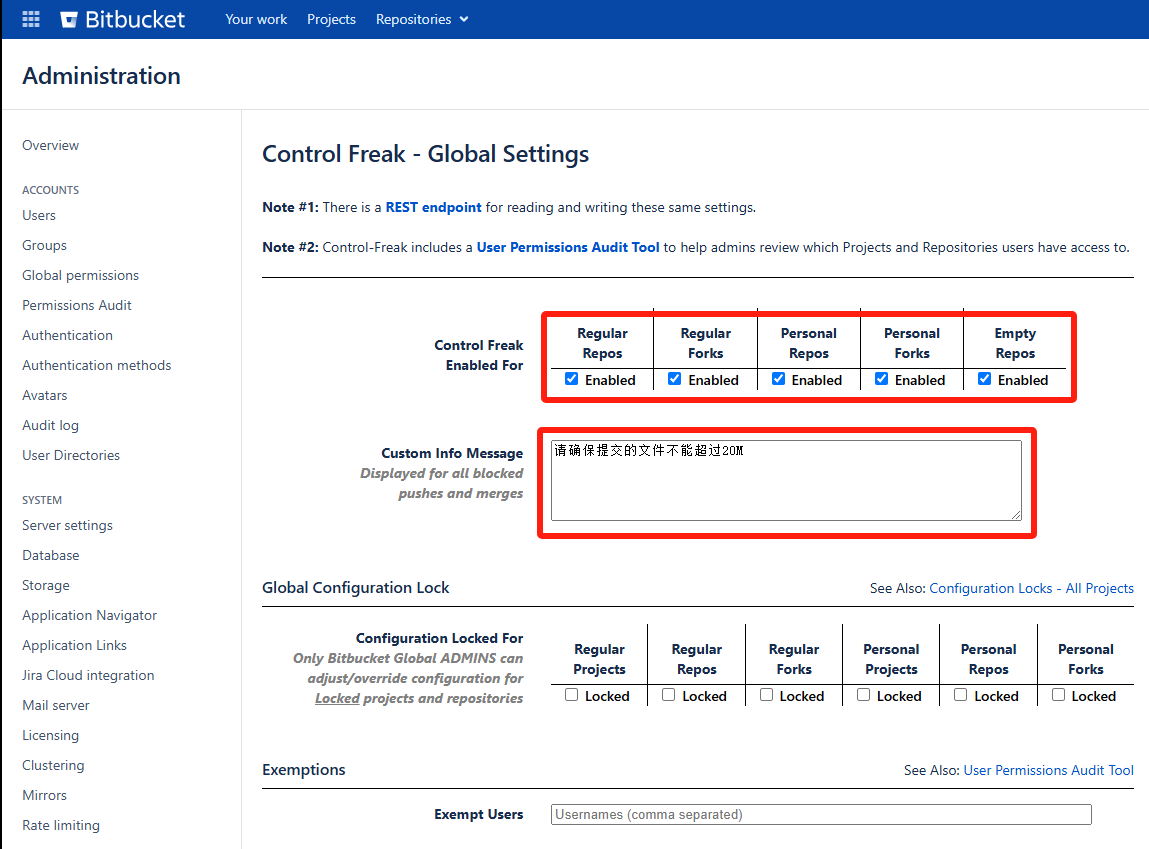Screen dimensions: 1149x849
Task: Open Server settings page
Action: [x=67, y=525]
